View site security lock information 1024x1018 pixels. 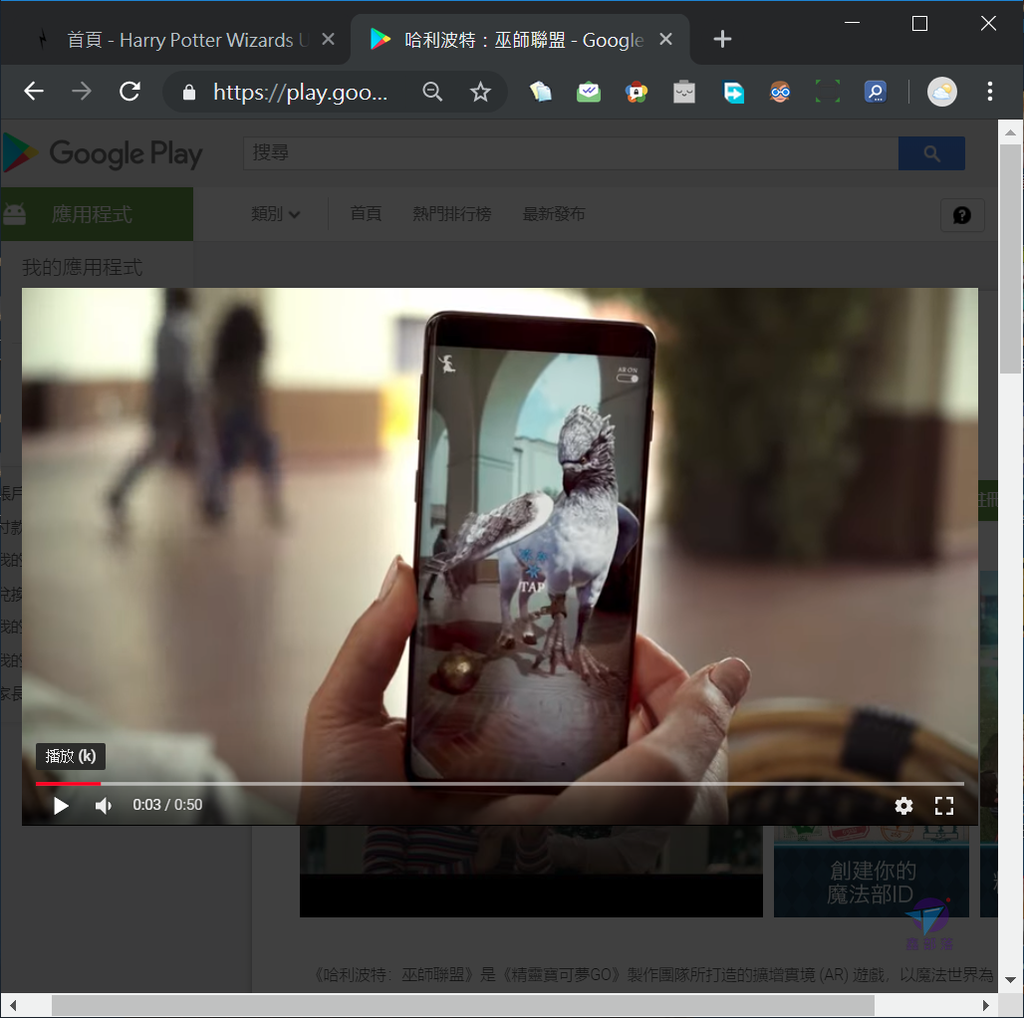point(189,92)
